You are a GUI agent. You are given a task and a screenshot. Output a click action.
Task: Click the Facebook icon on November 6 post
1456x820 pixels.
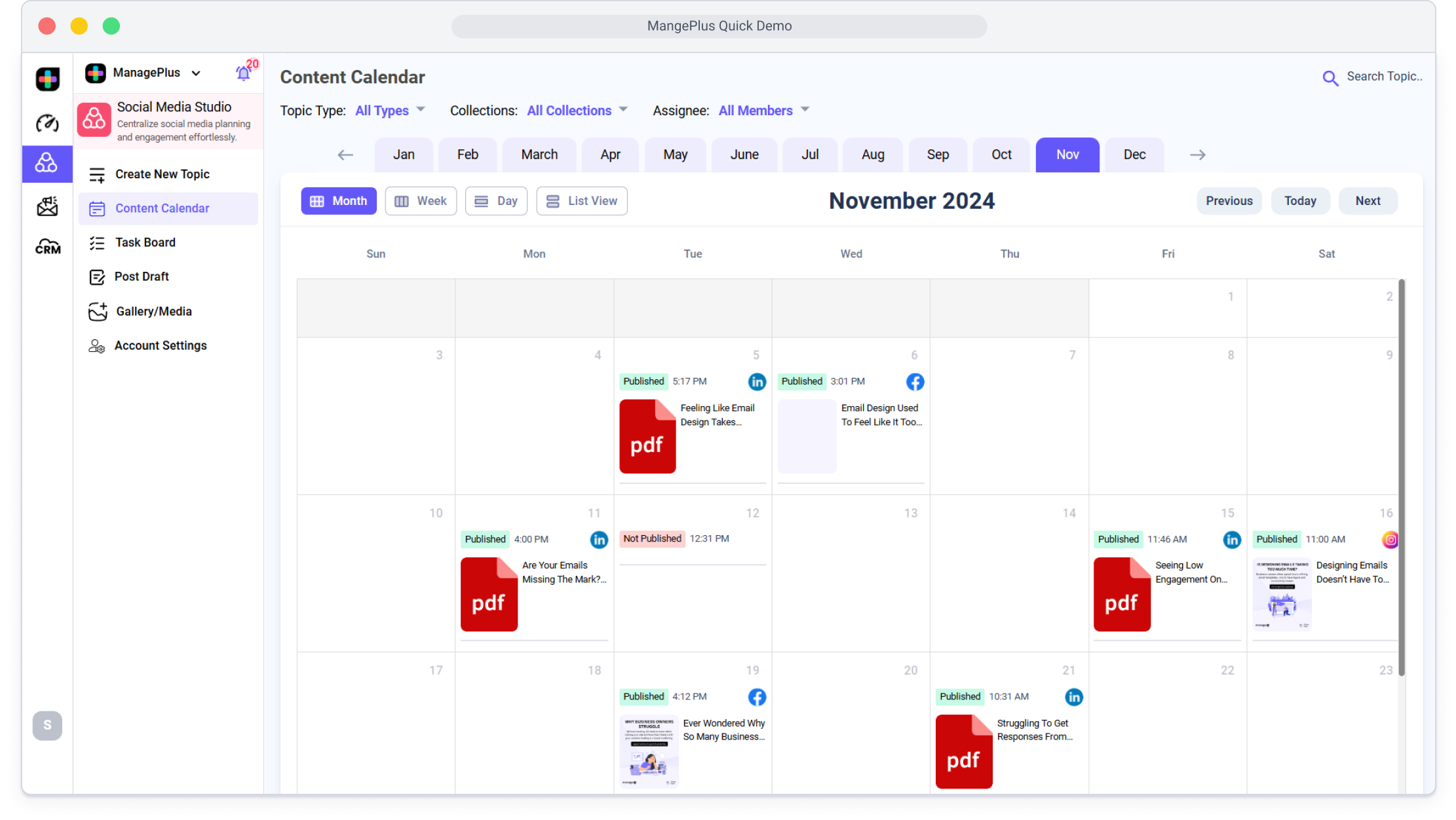915,382
